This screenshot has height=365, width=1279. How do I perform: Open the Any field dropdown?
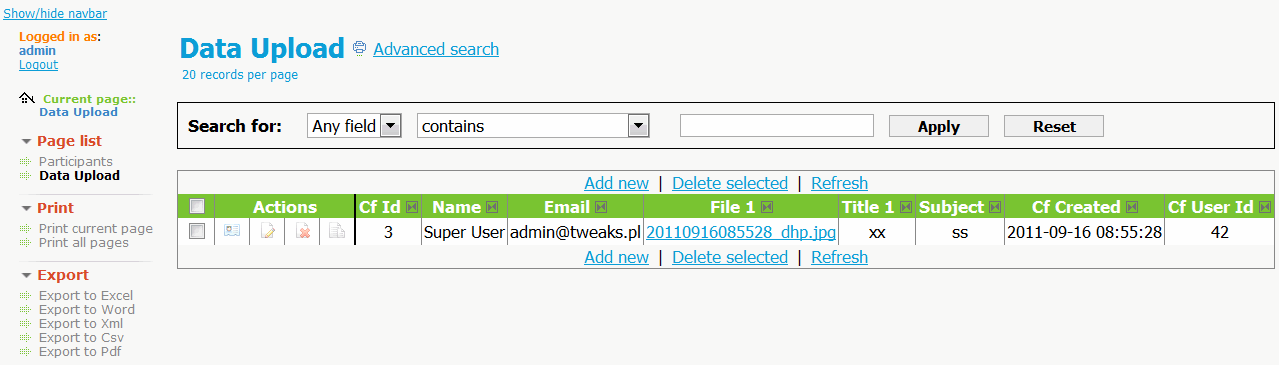[355, 126]
